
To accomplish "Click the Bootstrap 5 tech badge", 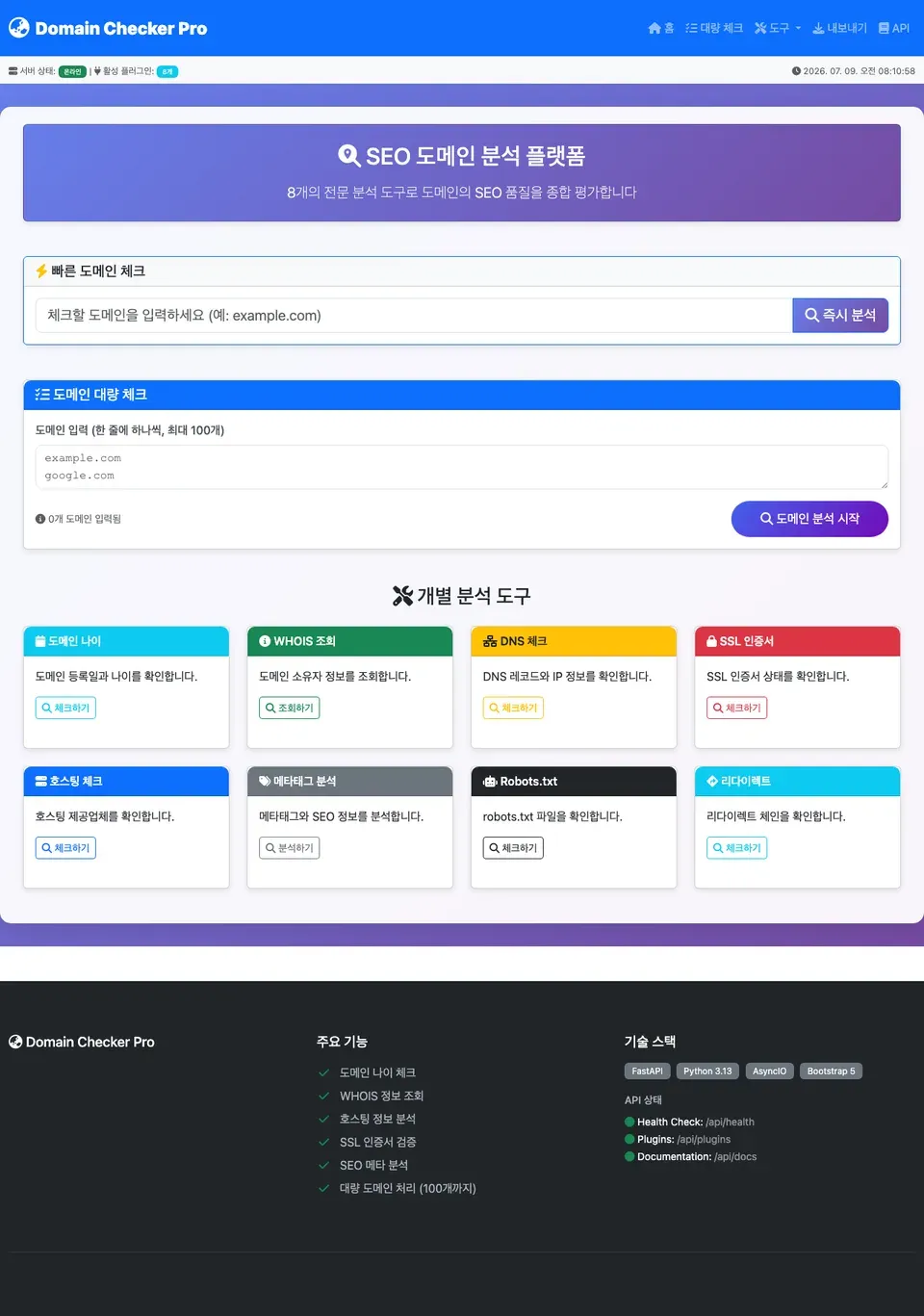I will [831, 1071].
